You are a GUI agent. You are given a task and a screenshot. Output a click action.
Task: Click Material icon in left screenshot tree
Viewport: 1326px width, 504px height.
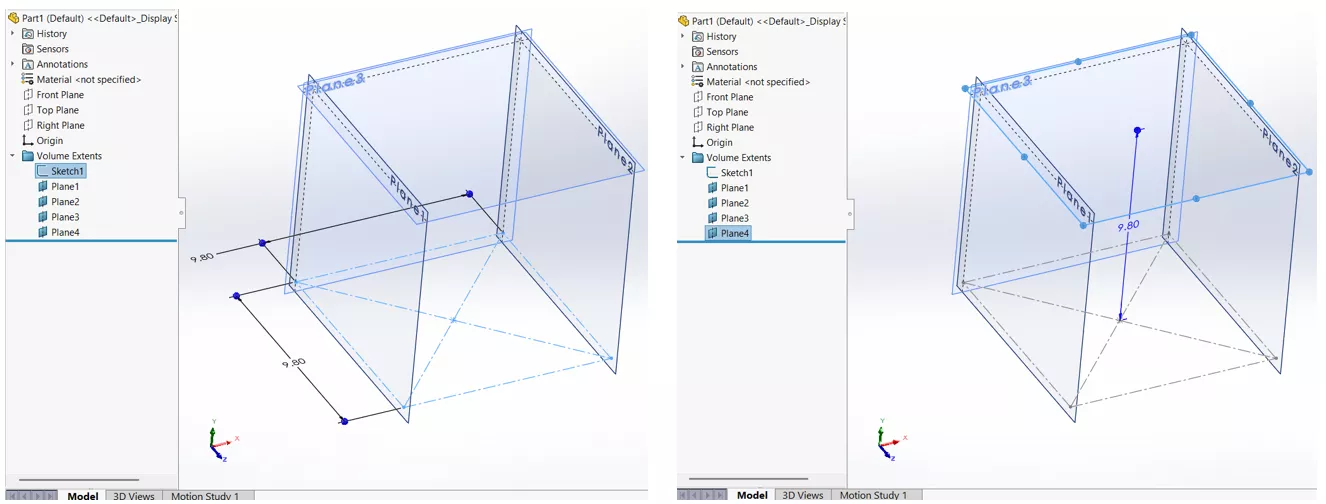point(28,79)
